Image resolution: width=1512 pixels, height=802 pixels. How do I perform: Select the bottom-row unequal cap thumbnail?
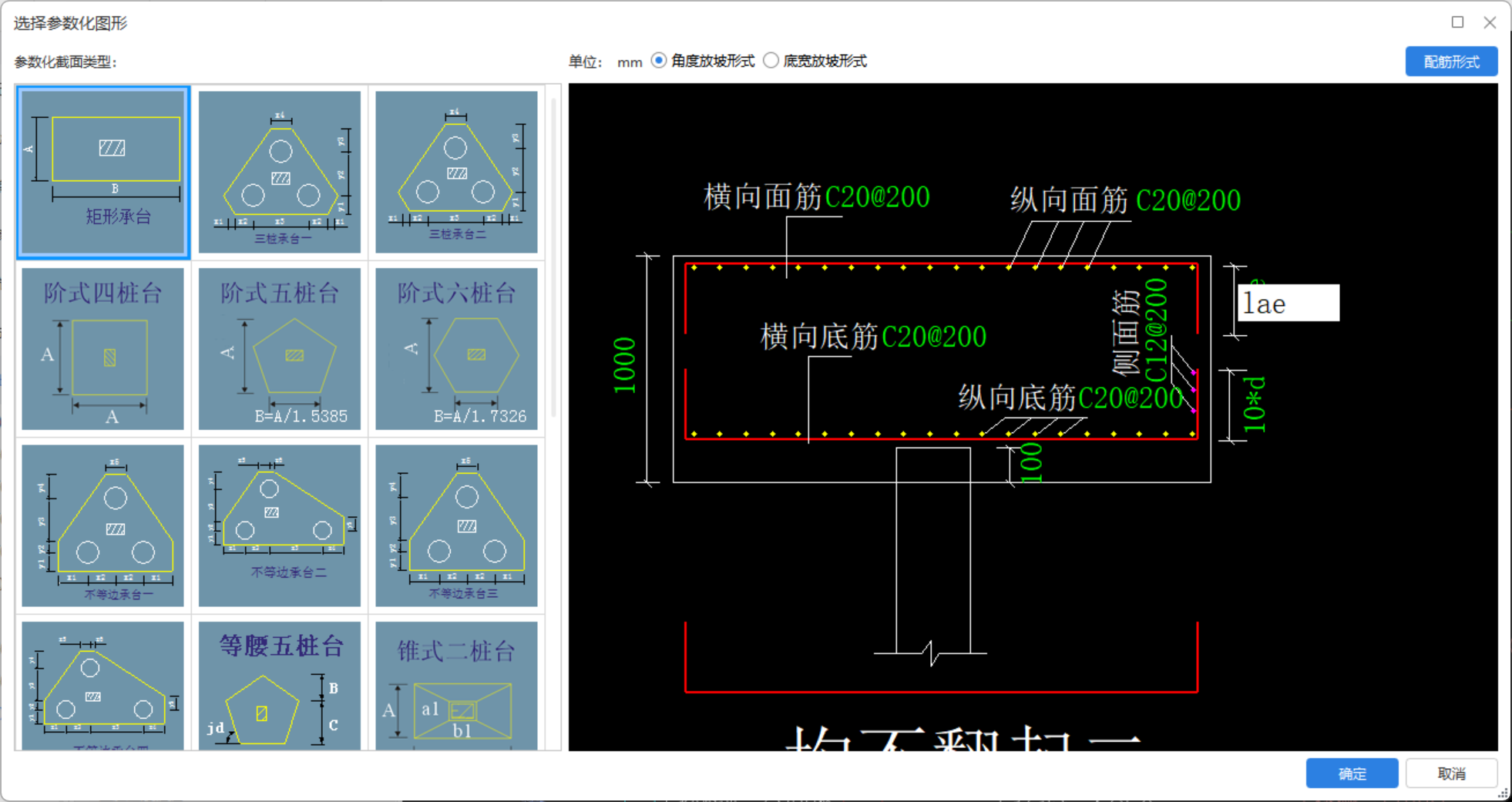coord(103,686)
